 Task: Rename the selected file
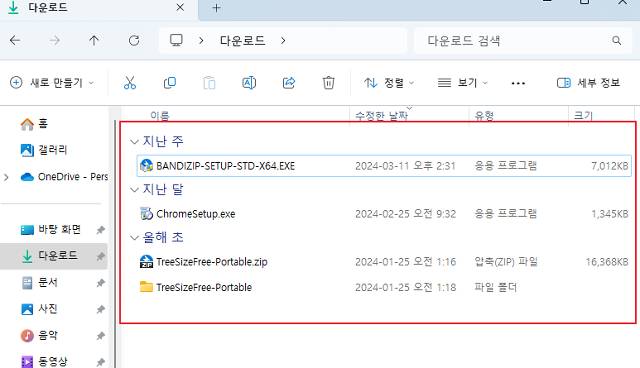pyautogui.click(x=249, y=83)
